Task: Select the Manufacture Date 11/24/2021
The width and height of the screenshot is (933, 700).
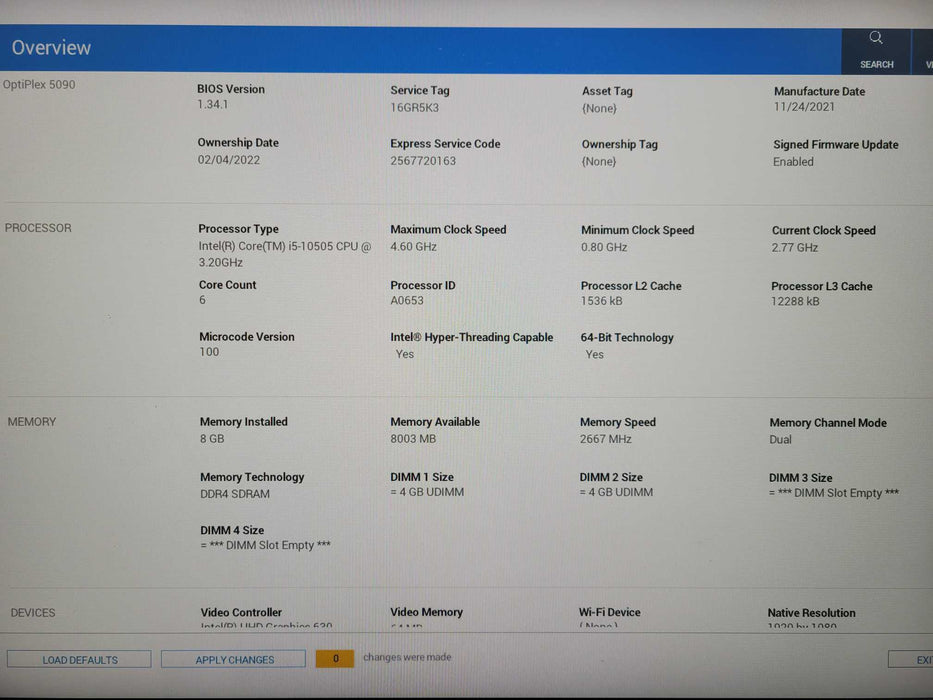Action: tap(804, 107)
